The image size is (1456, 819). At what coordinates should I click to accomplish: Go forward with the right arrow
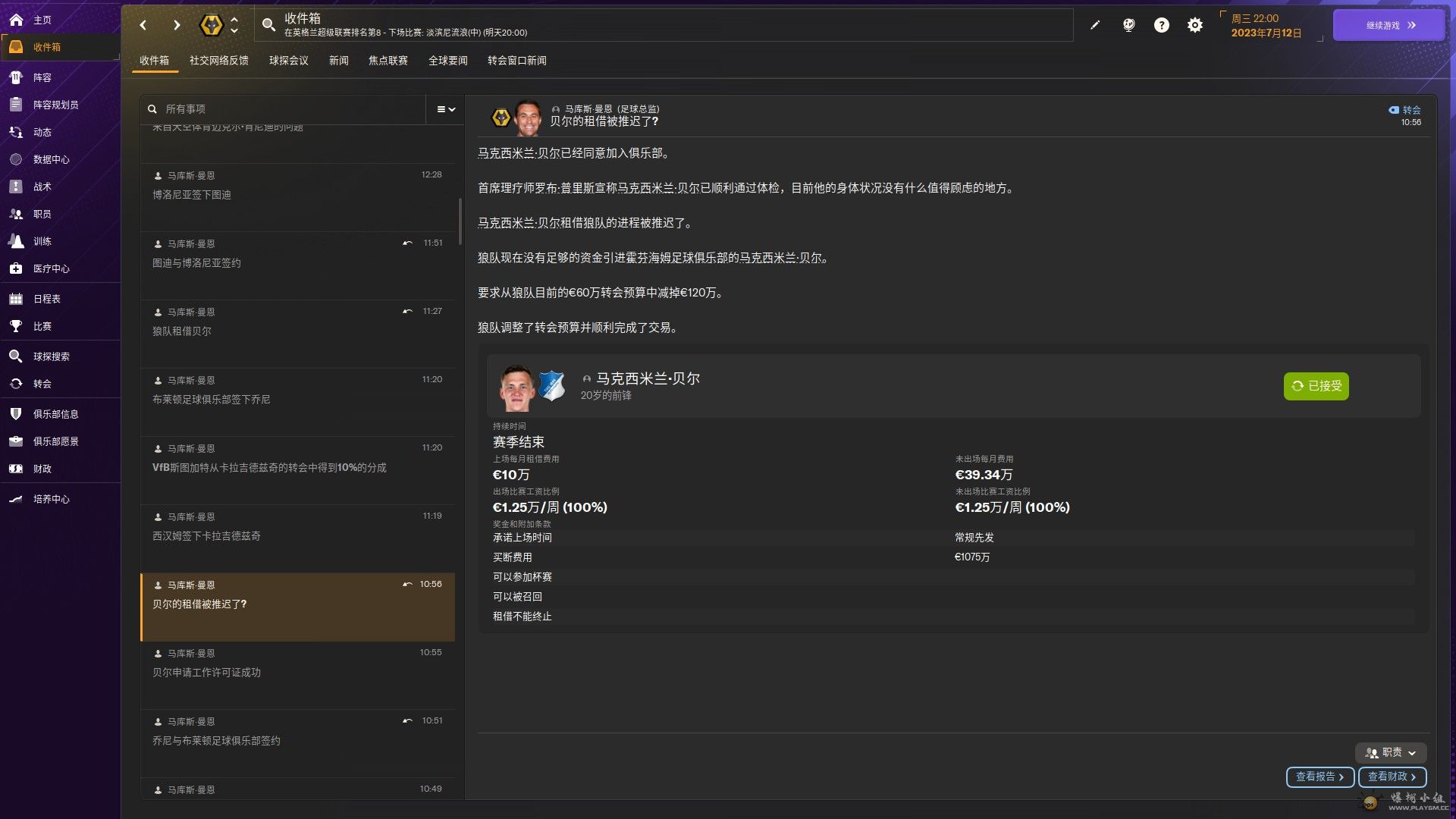[x=177, y=25]
